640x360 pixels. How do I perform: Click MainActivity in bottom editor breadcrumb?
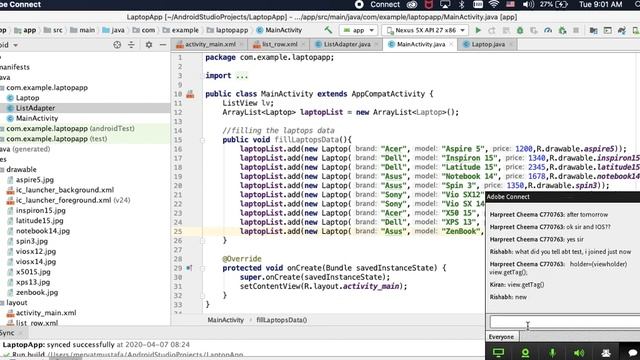pos(225,320)
